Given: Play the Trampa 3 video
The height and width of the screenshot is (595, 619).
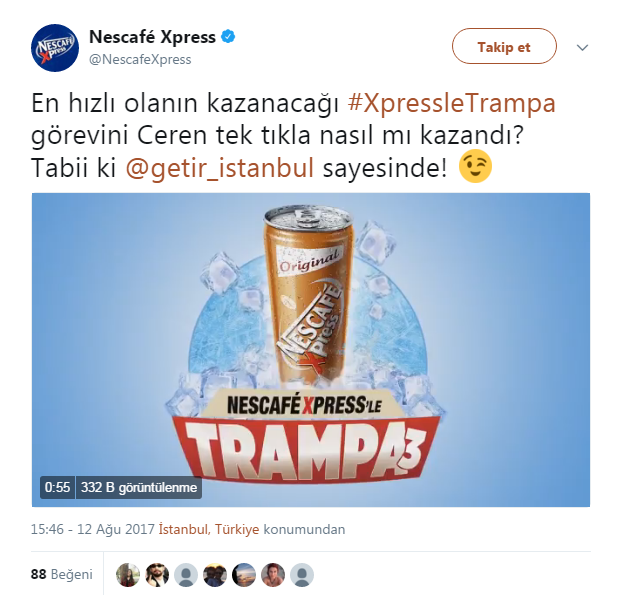Looking at the screenshot, I should [x=311, y=349].
